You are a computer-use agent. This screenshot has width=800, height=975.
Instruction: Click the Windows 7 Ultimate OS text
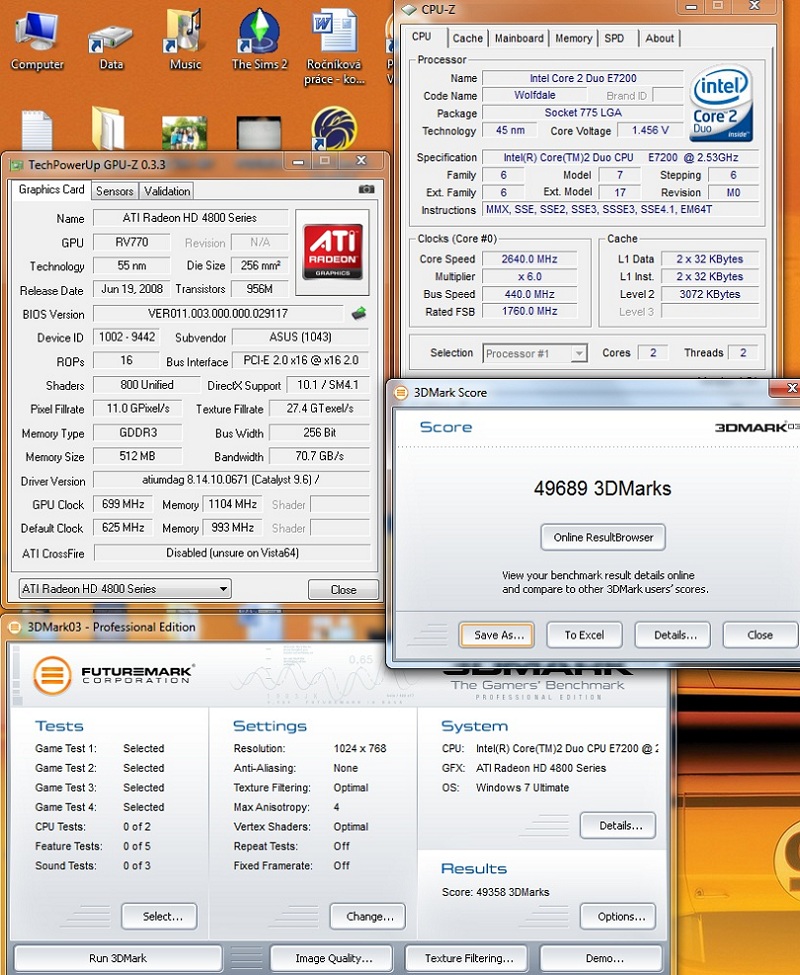tap(523, 788)
